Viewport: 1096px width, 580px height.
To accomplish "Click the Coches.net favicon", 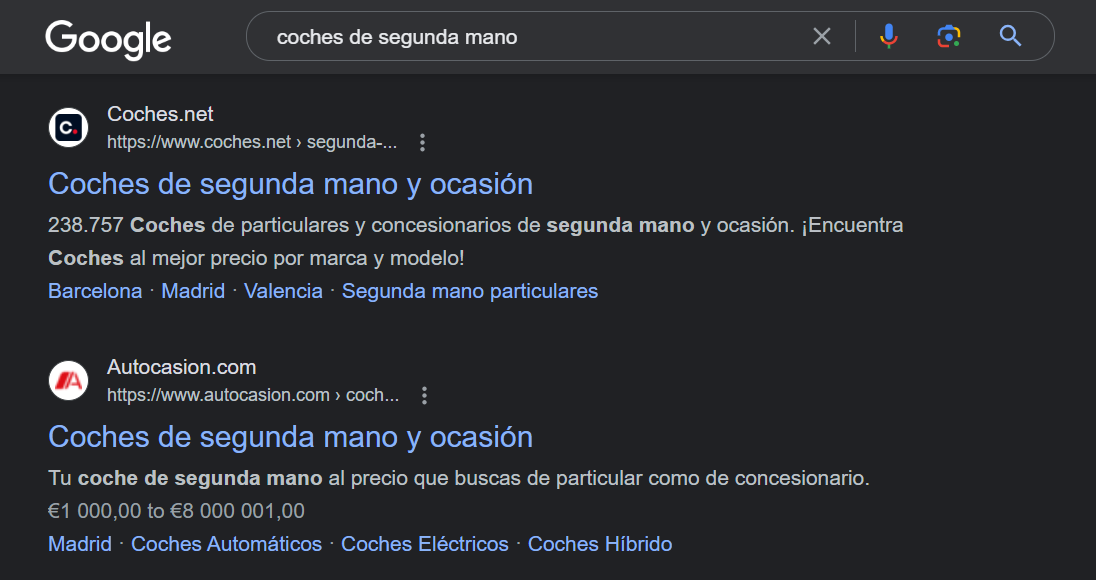I will click(68, 128).
